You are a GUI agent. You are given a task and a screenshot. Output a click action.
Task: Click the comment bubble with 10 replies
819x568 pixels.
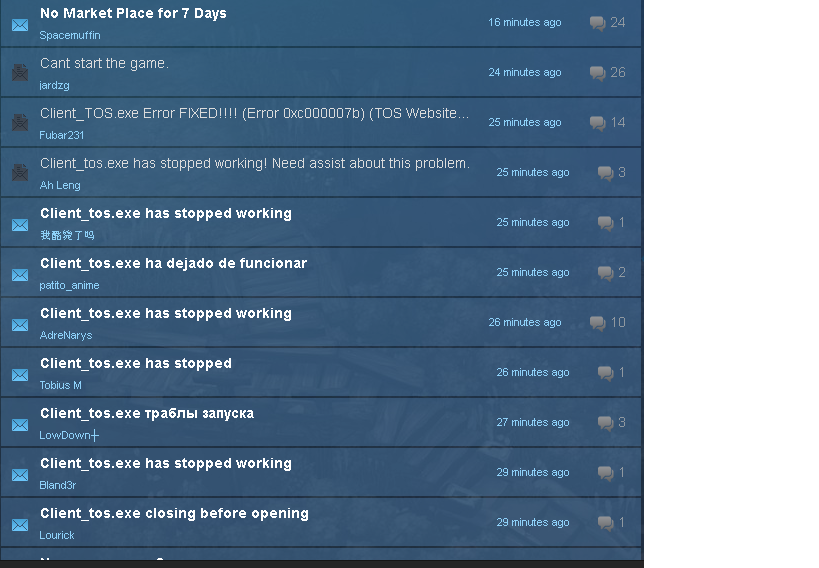[598, 323]
